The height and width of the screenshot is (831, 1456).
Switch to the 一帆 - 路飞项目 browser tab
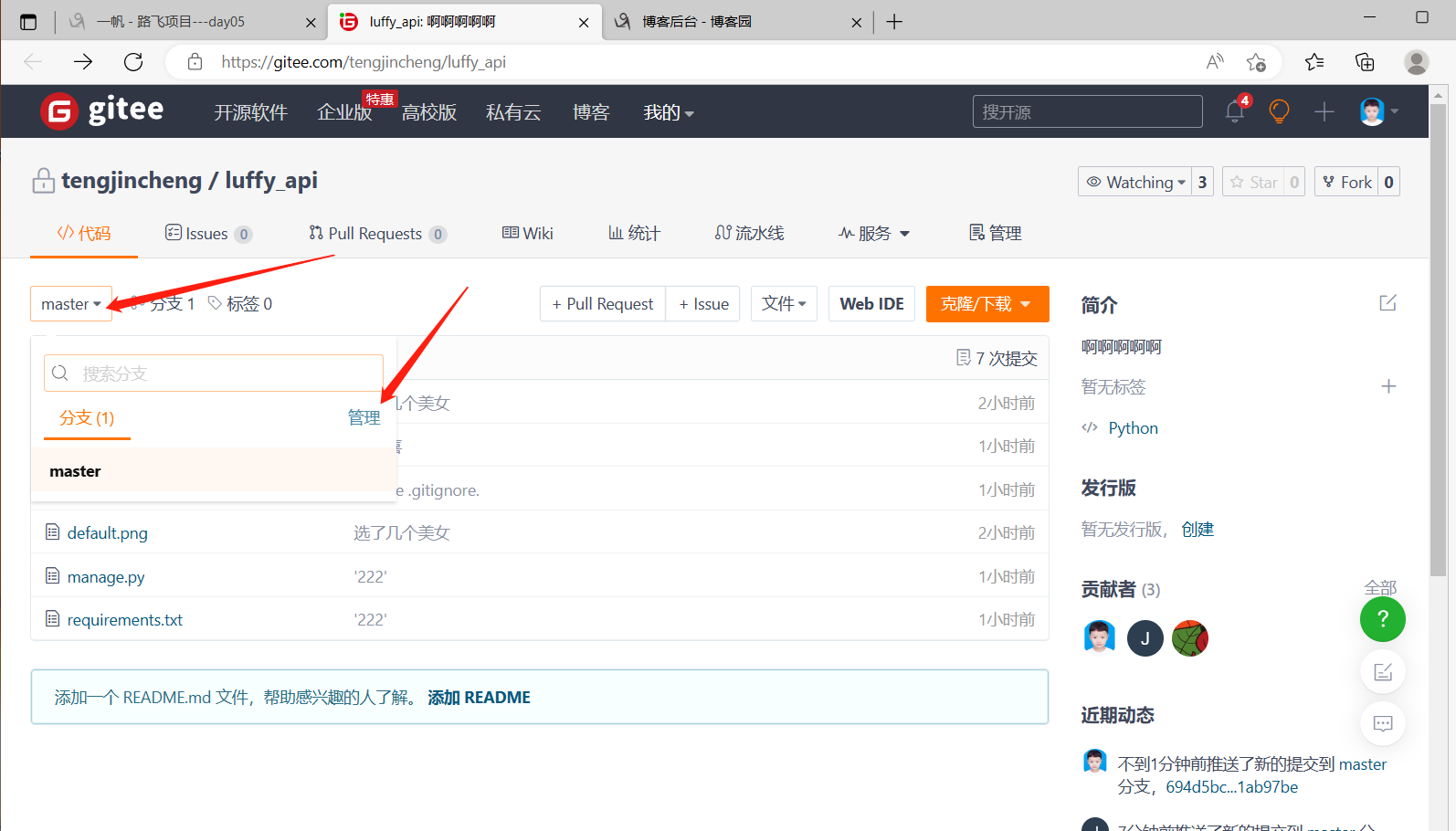pos(194,22)
